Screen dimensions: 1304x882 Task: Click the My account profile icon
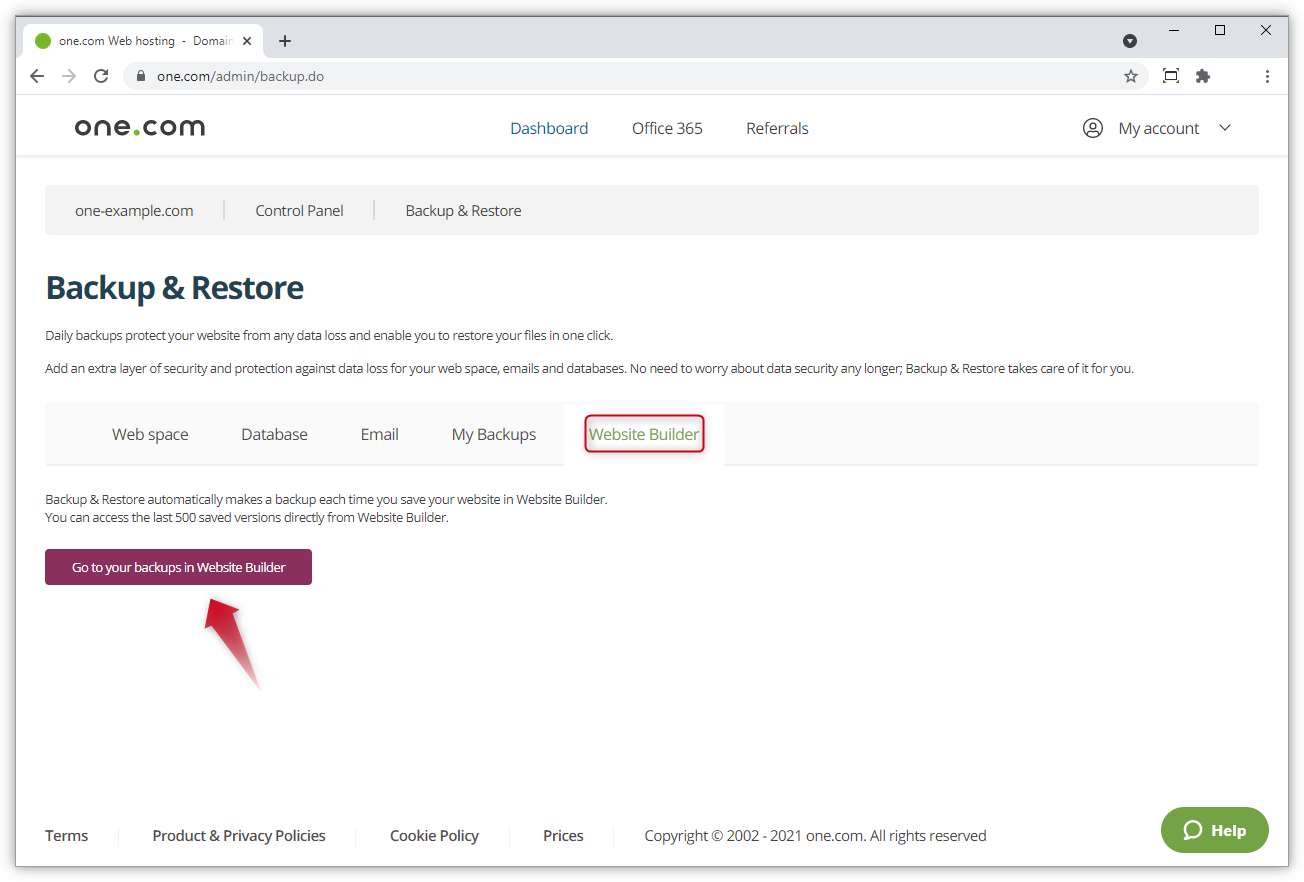click(1092, 127)
